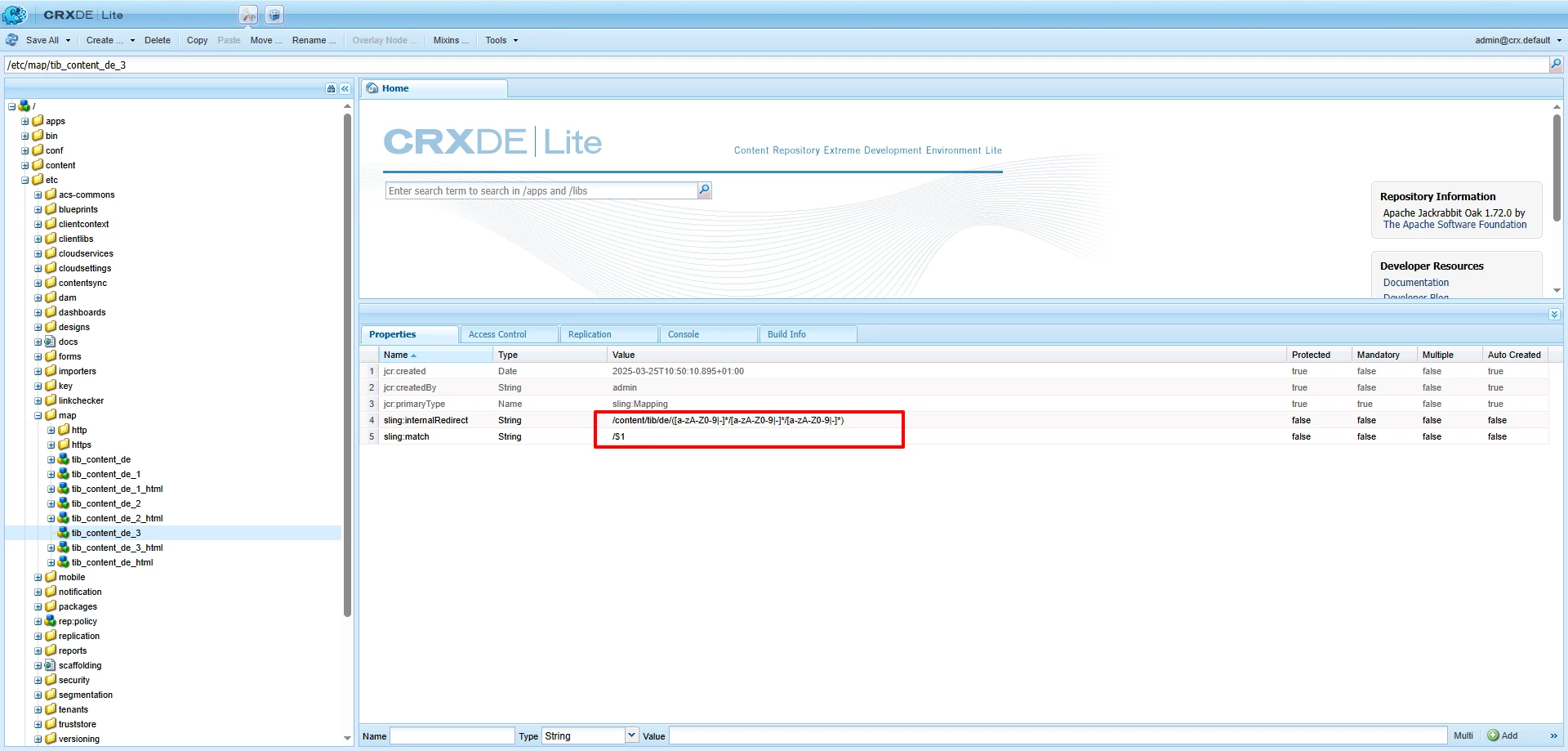Screen dimensions: 1568x751
Task: Collapse the properties panel with the chevron icon
Action: (1554, 314)
